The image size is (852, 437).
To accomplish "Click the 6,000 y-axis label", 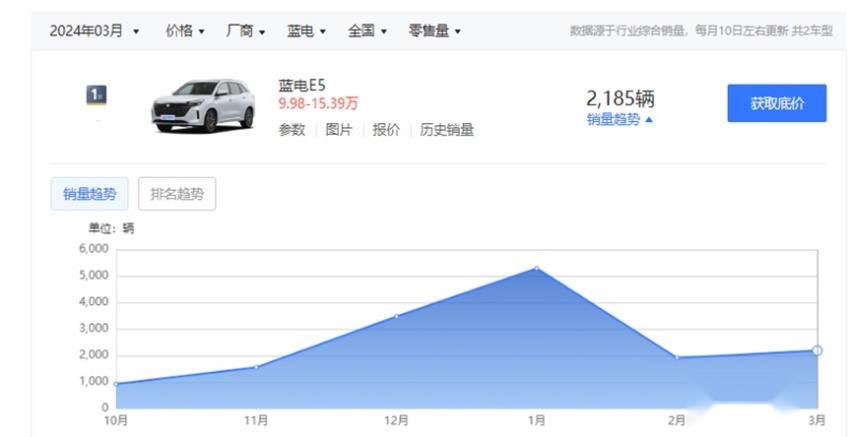I will [x=95, y=249].
